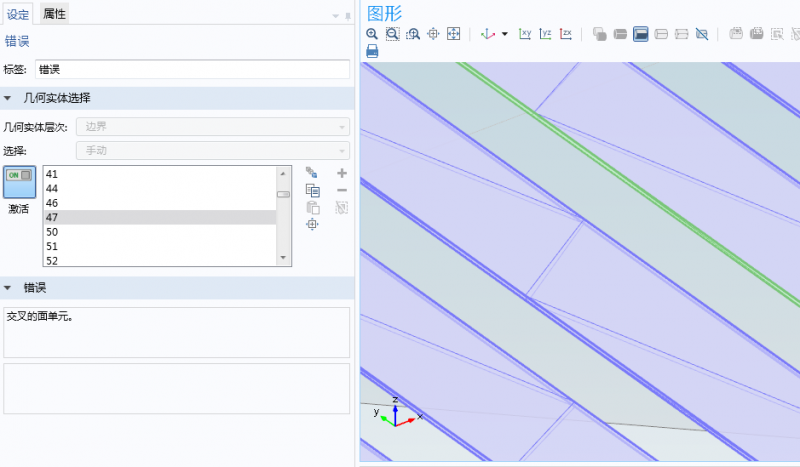Select boundary 50 in the list

pyautogui.click(x=160, y=232)
